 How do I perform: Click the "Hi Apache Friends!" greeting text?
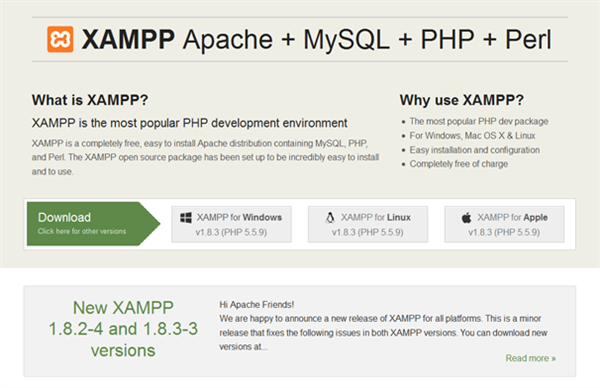[257, 305]
